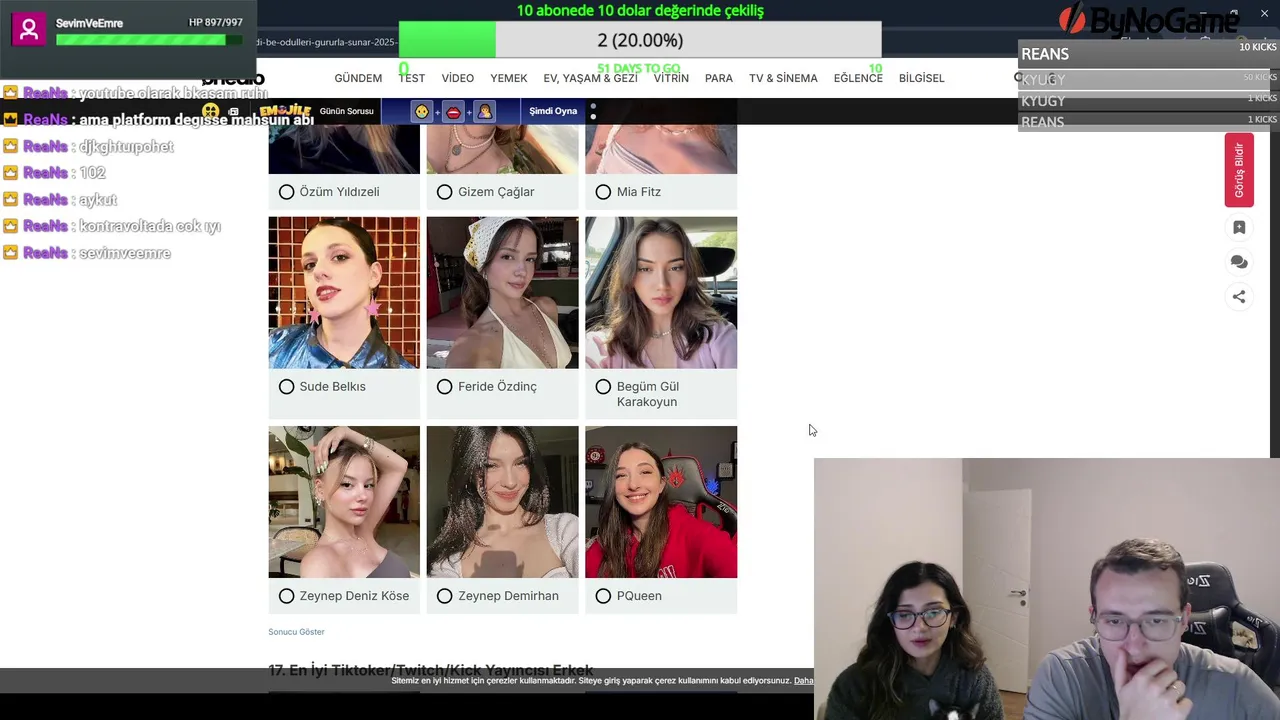Viewport: 1280px width, 720px height.
Task: Click the REANS 10 KICKS leaderboard header
Action: [x=1148, y=54]
